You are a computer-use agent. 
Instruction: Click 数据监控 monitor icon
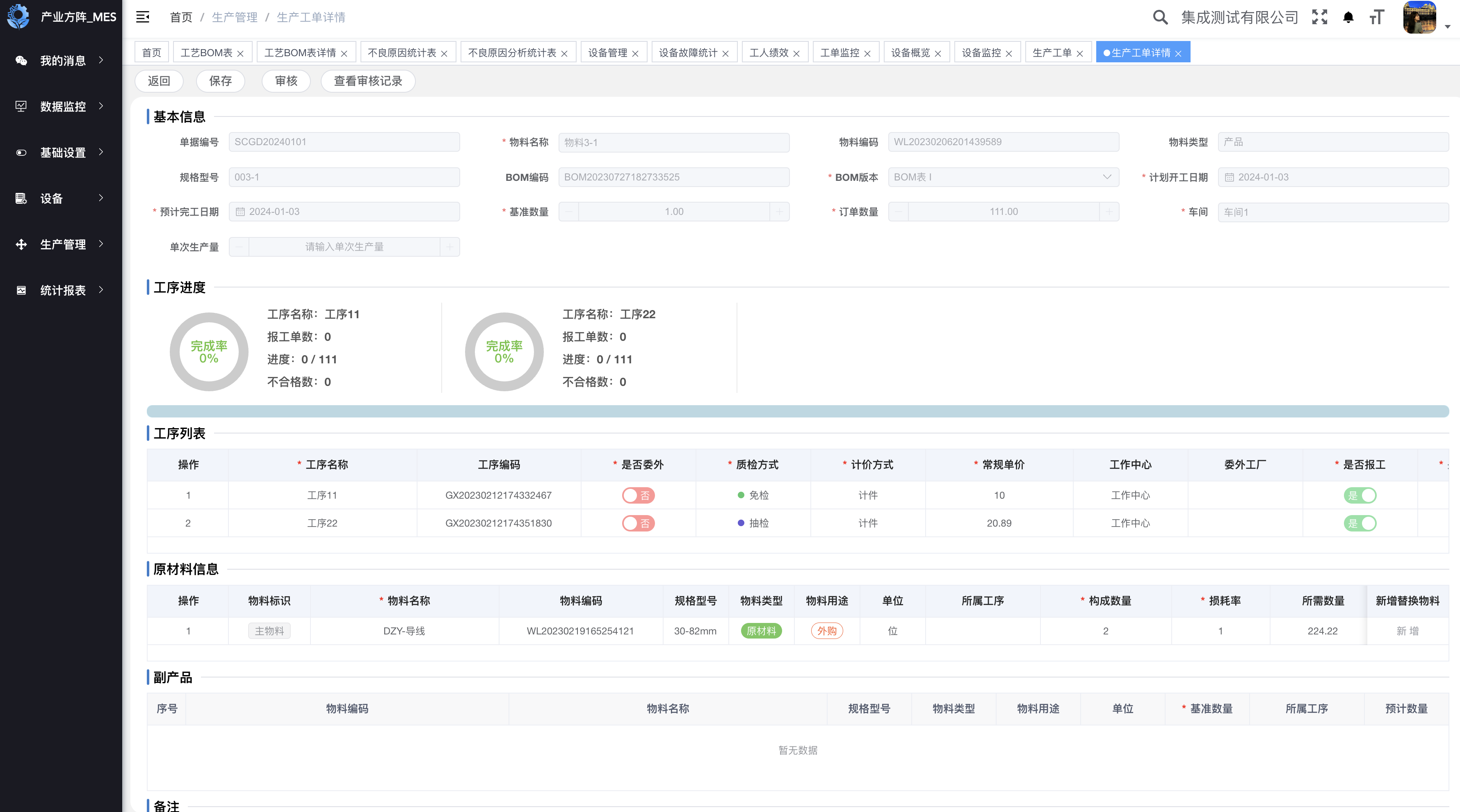[x=21, y=106]
